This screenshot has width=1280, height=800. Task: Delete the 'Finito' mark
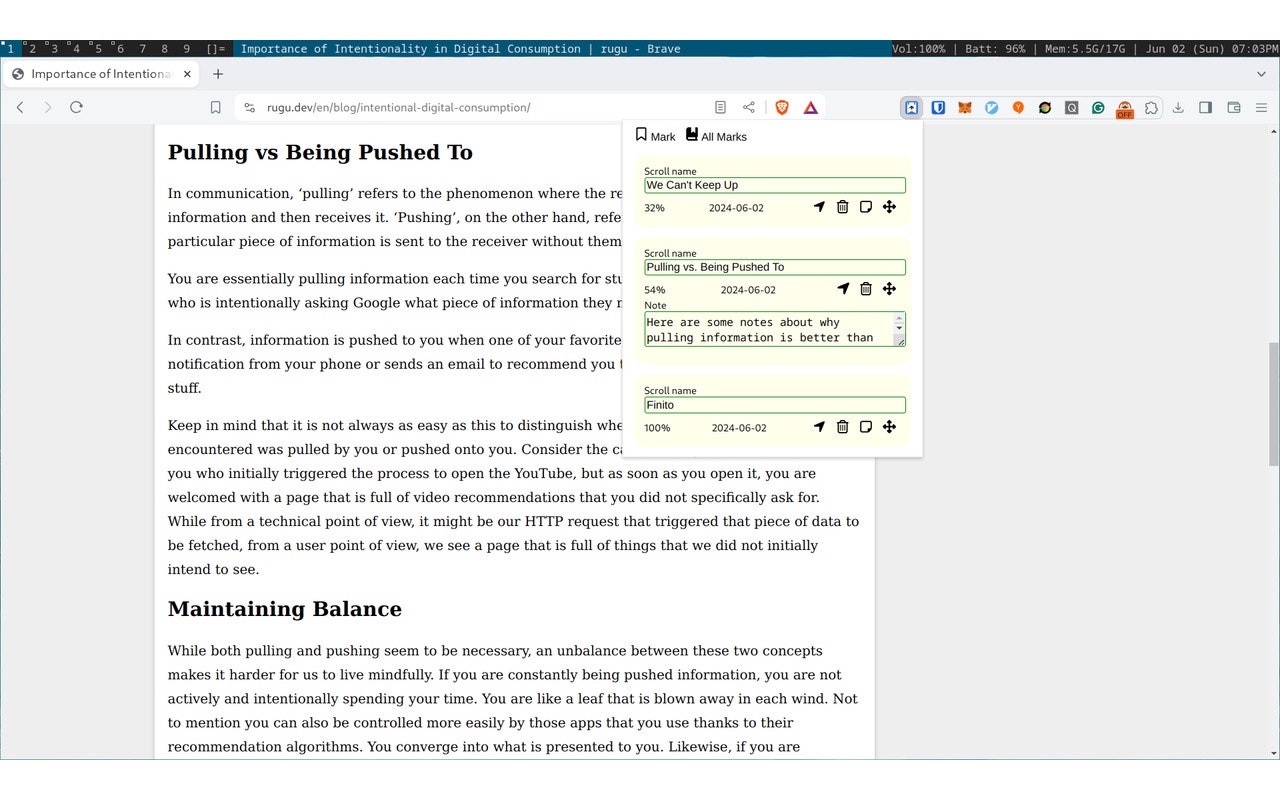[x=842, y=427]
